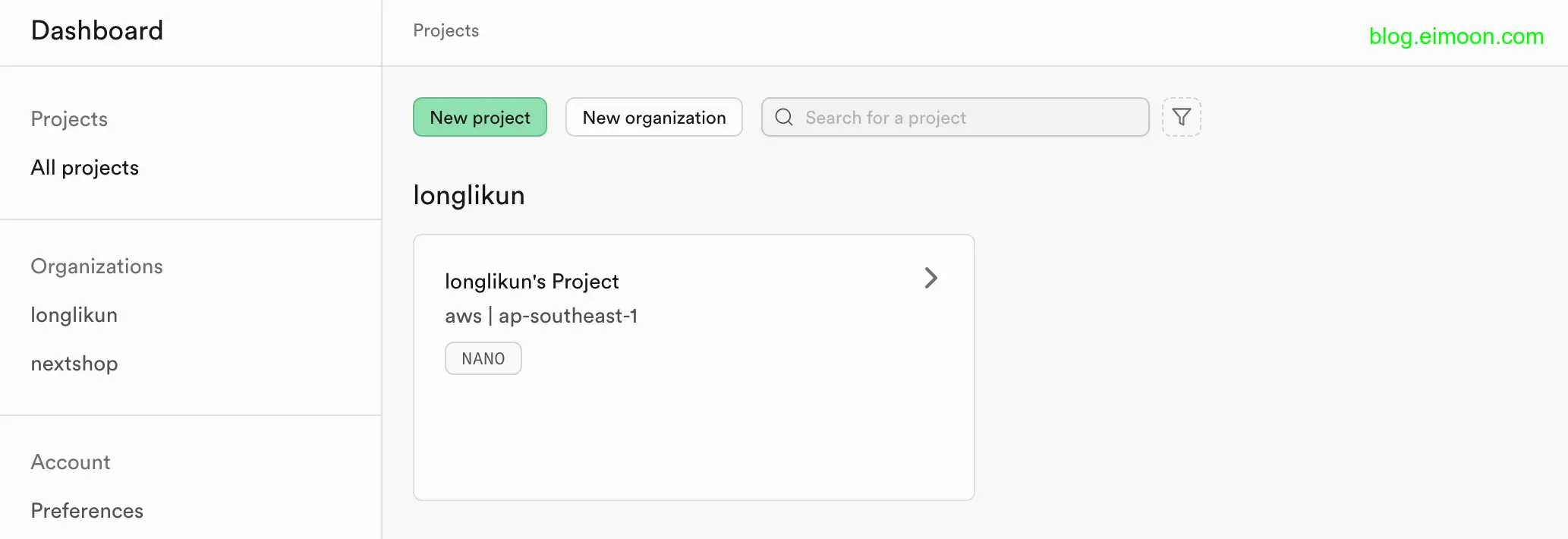Click the Dashboard title

[x=97, y=30]
